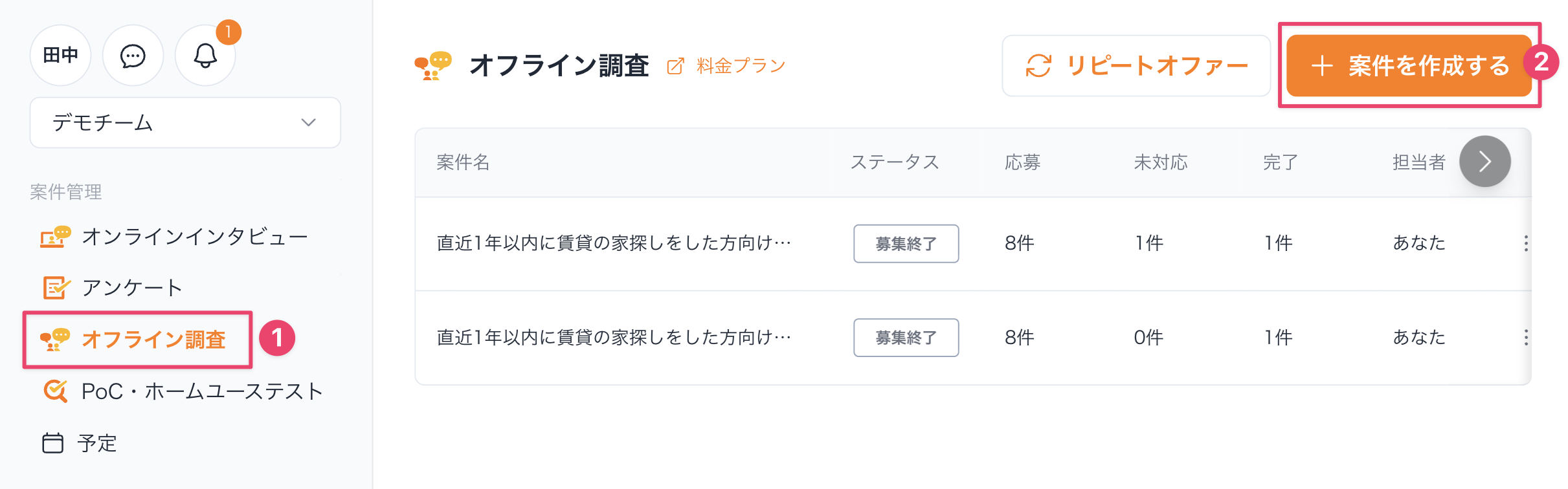1568x489 pixels.
Task: Open the 料金プラン link
Action: coord(741,66)
